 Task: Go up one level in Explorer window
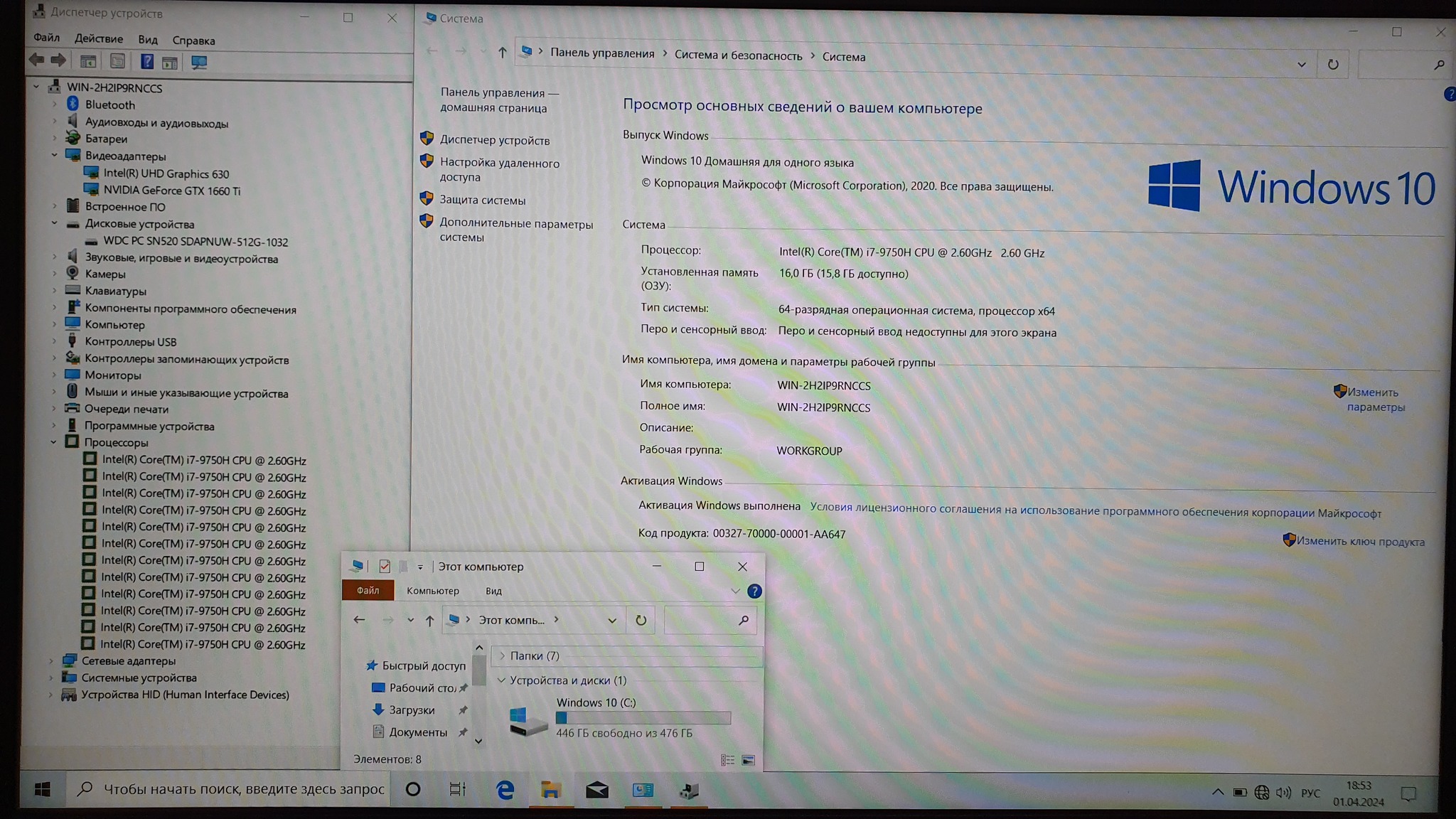tap(429, 621)
